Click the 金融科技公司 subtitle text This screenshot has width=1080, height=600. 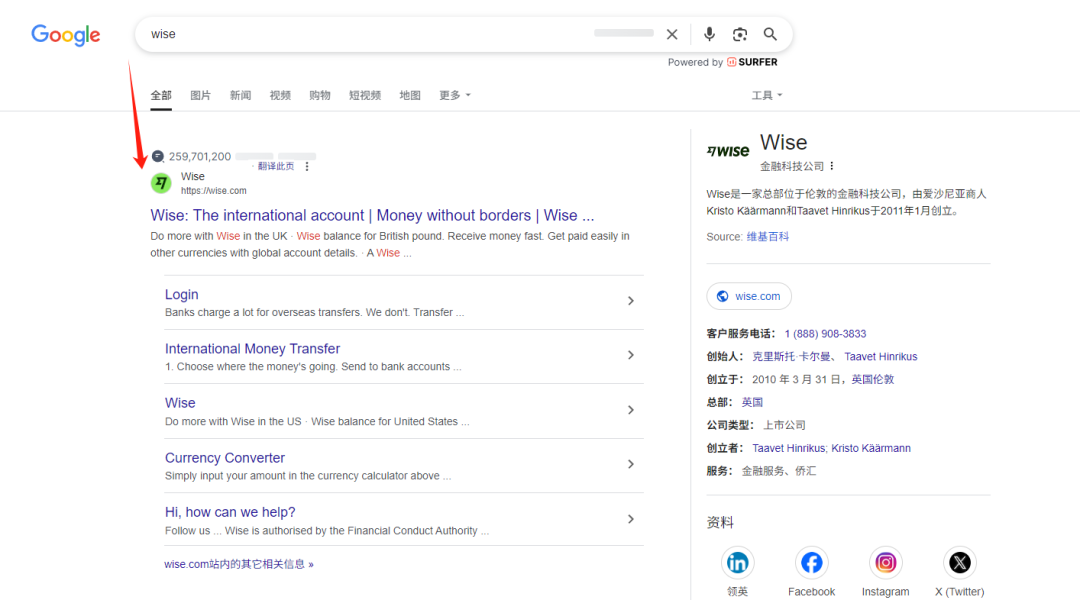point(791,166)
